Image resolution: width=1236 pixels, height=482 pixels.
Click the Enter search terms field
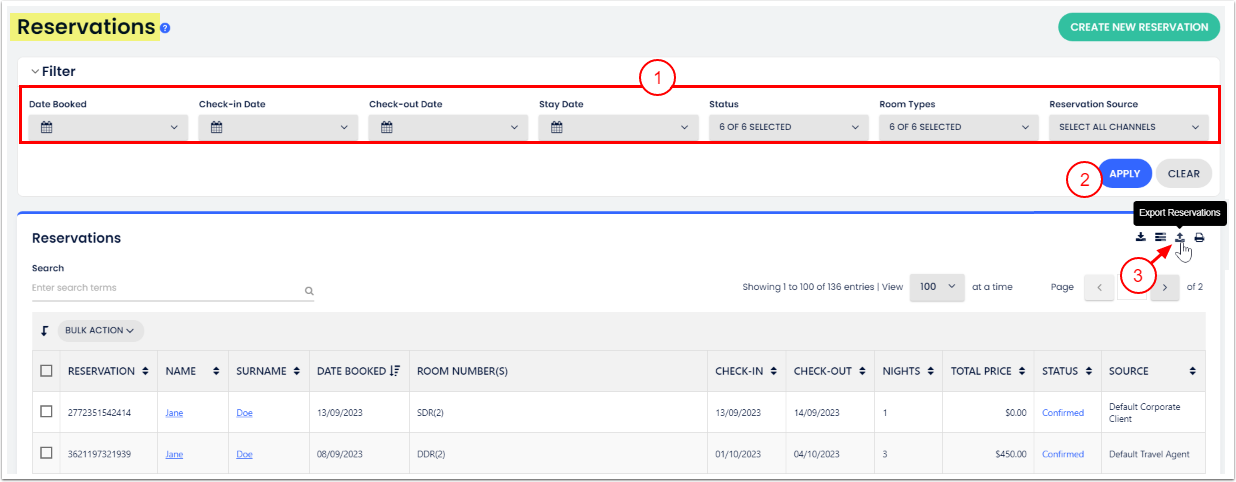(165, 288)
